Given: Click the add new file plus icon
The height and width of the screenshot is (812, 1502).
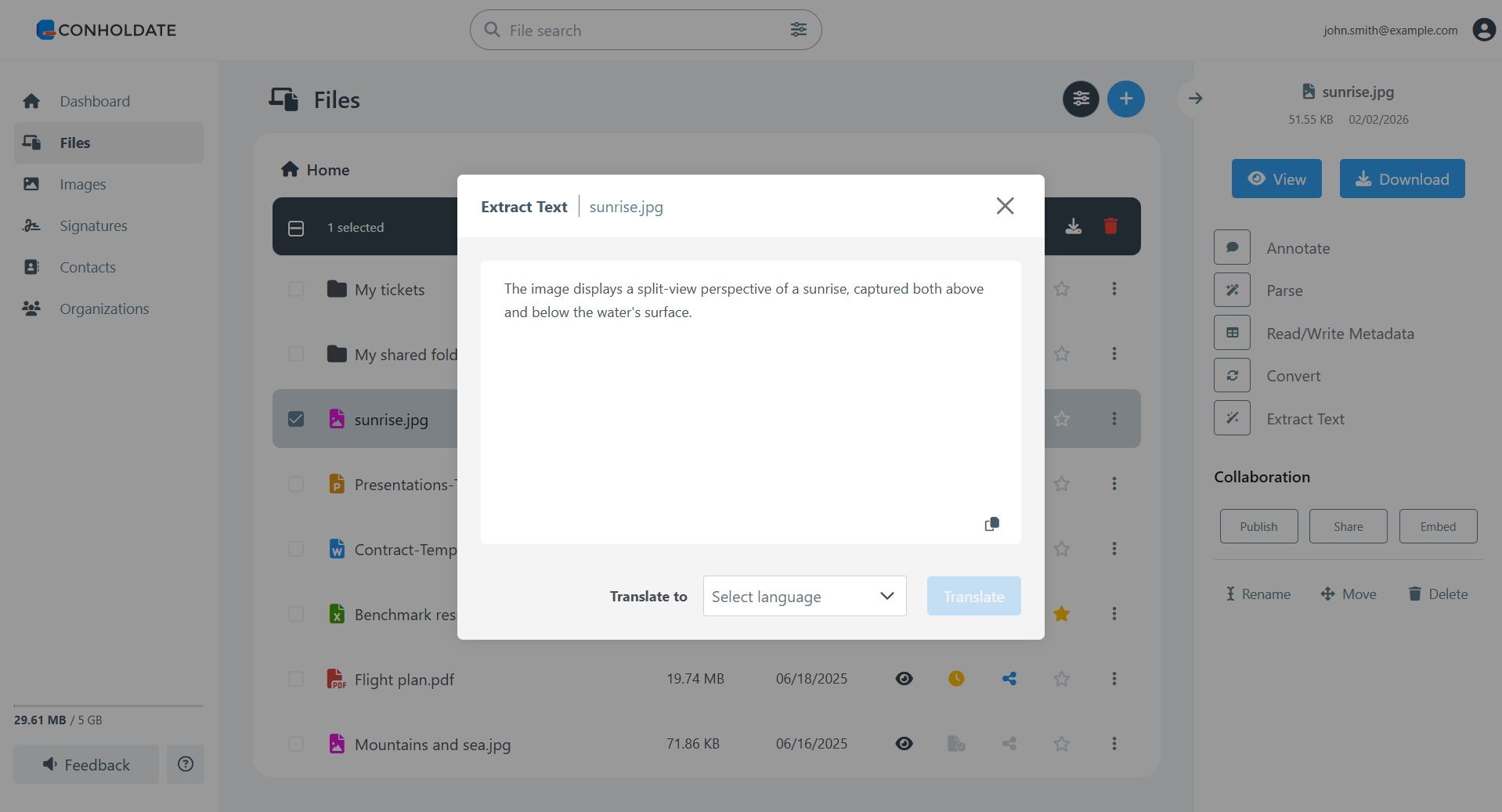Looking at the screenshot, I should [x=1125, y=99].
